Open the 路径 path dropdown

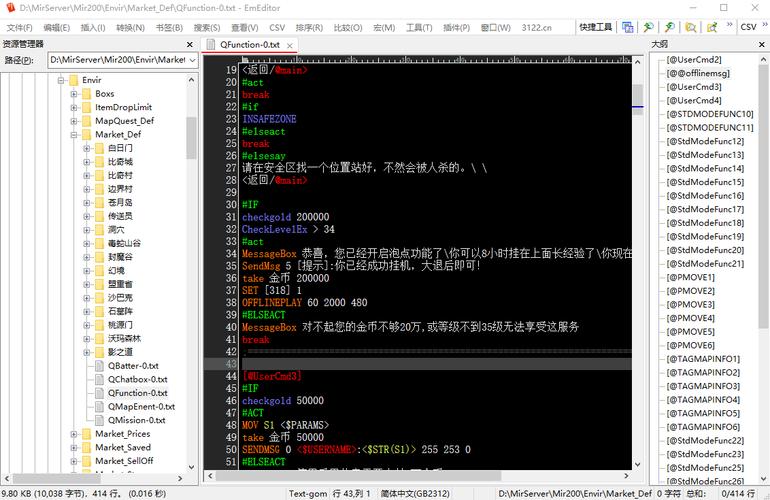point(192,60)
